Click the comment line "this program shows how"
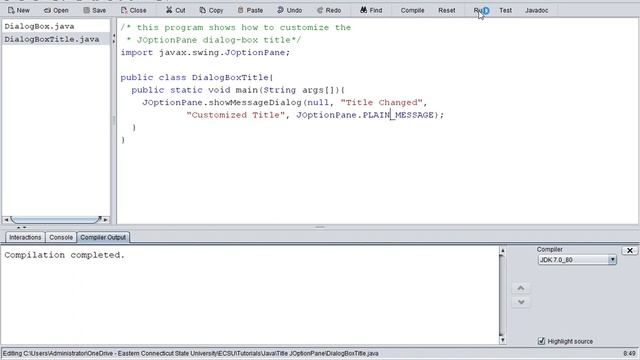Viewport: 640px width, 360px height. 236,27
